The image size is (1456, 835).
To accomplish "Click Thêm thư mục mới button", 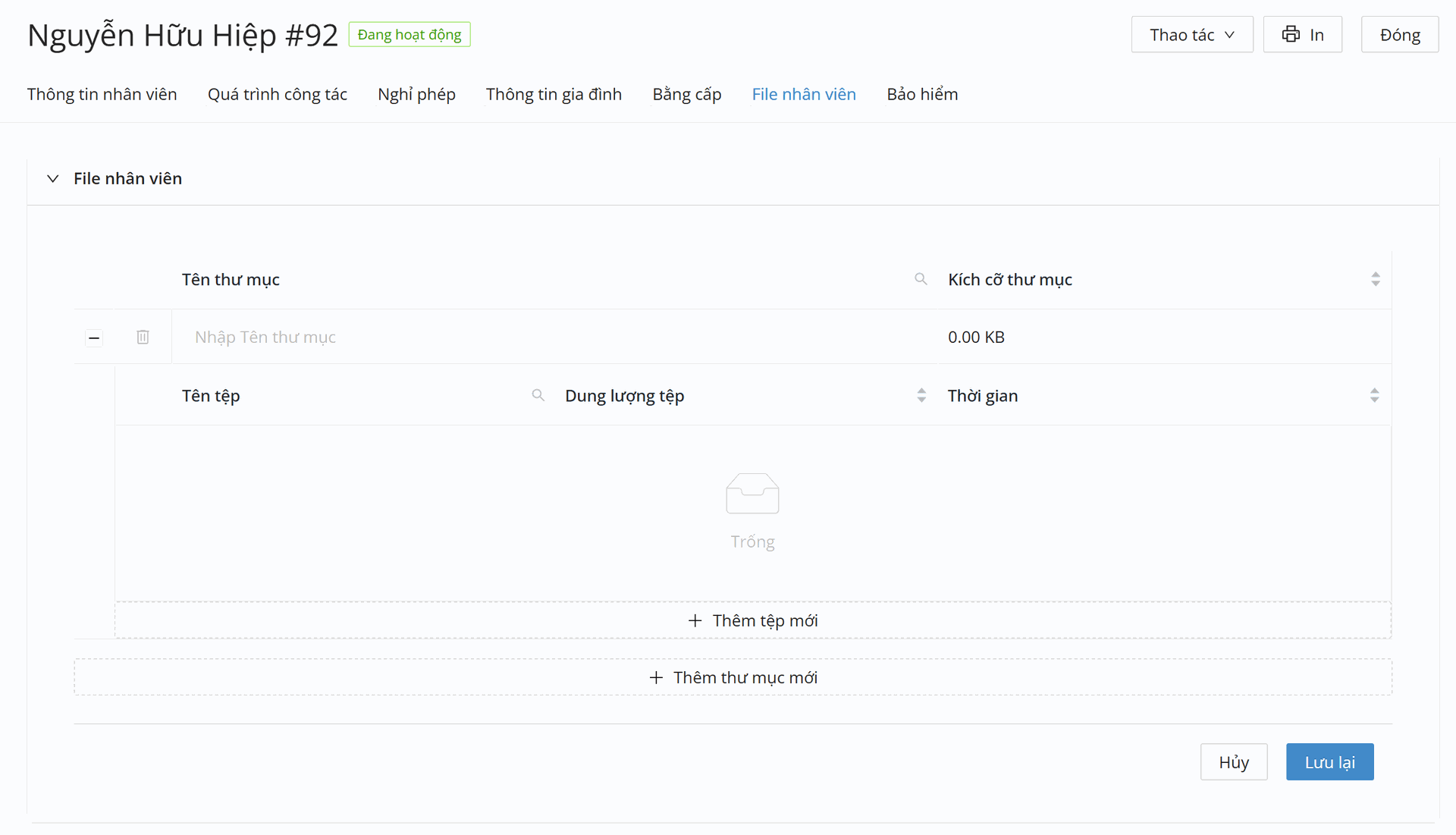I will (x=733, y=677).
